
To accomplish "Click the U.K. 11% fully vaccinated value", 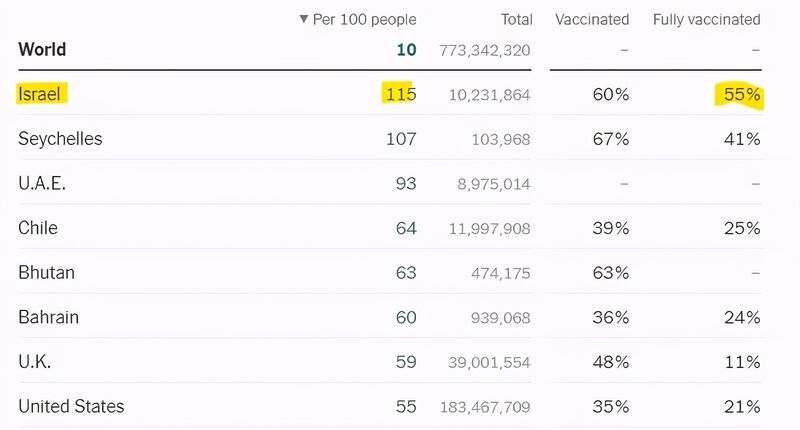I will [x=742, y=362].
